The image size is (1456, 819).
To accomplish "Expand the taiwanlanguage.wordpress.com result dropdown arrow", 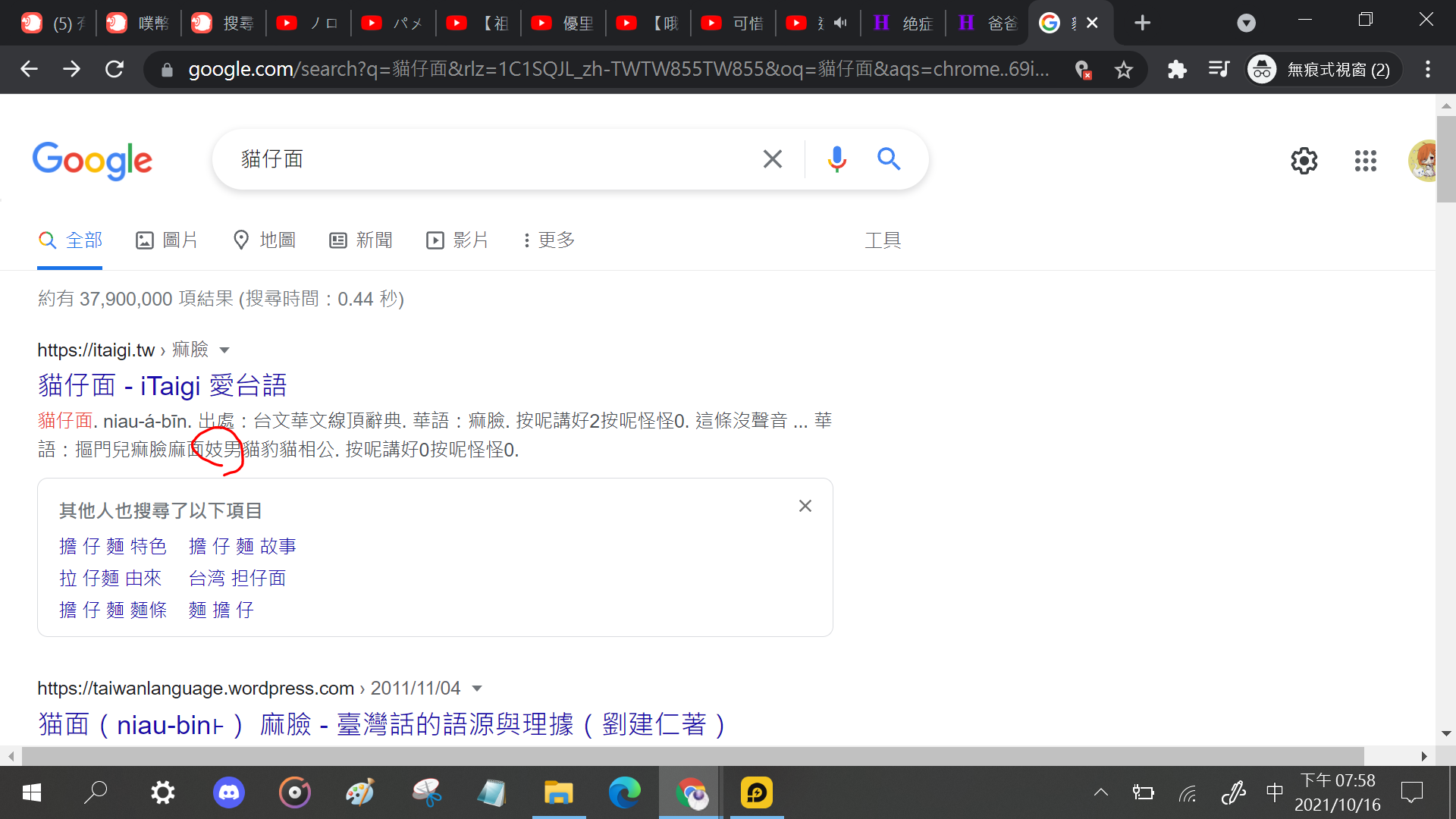I will click(477, 689).
